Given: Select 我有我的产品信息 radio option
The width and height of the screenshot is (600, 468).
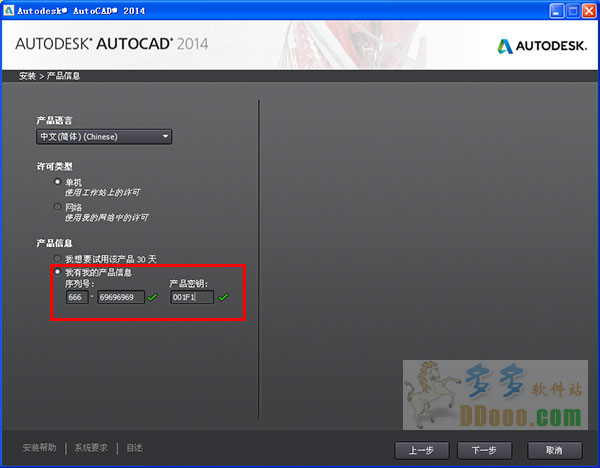Looking at the screenshot, I should point(57,272).
